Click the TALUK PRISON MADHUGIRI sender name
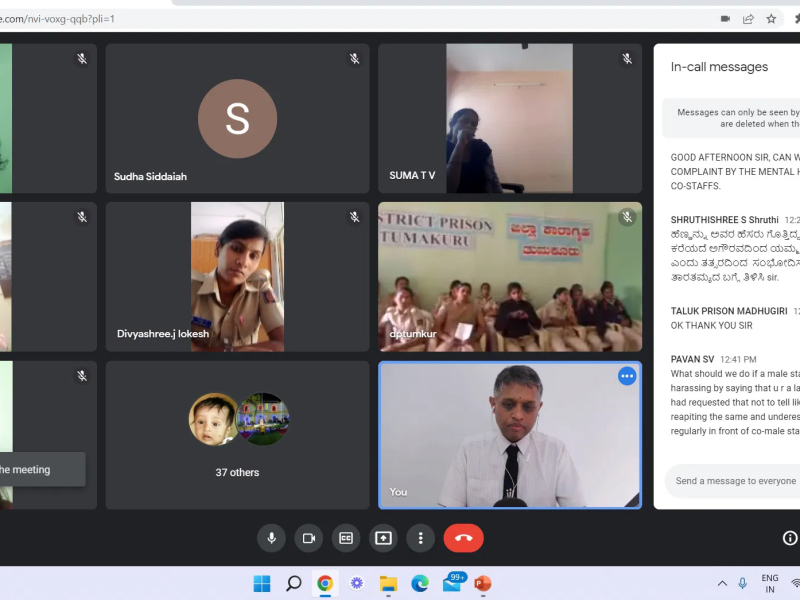 click(729, 311)
